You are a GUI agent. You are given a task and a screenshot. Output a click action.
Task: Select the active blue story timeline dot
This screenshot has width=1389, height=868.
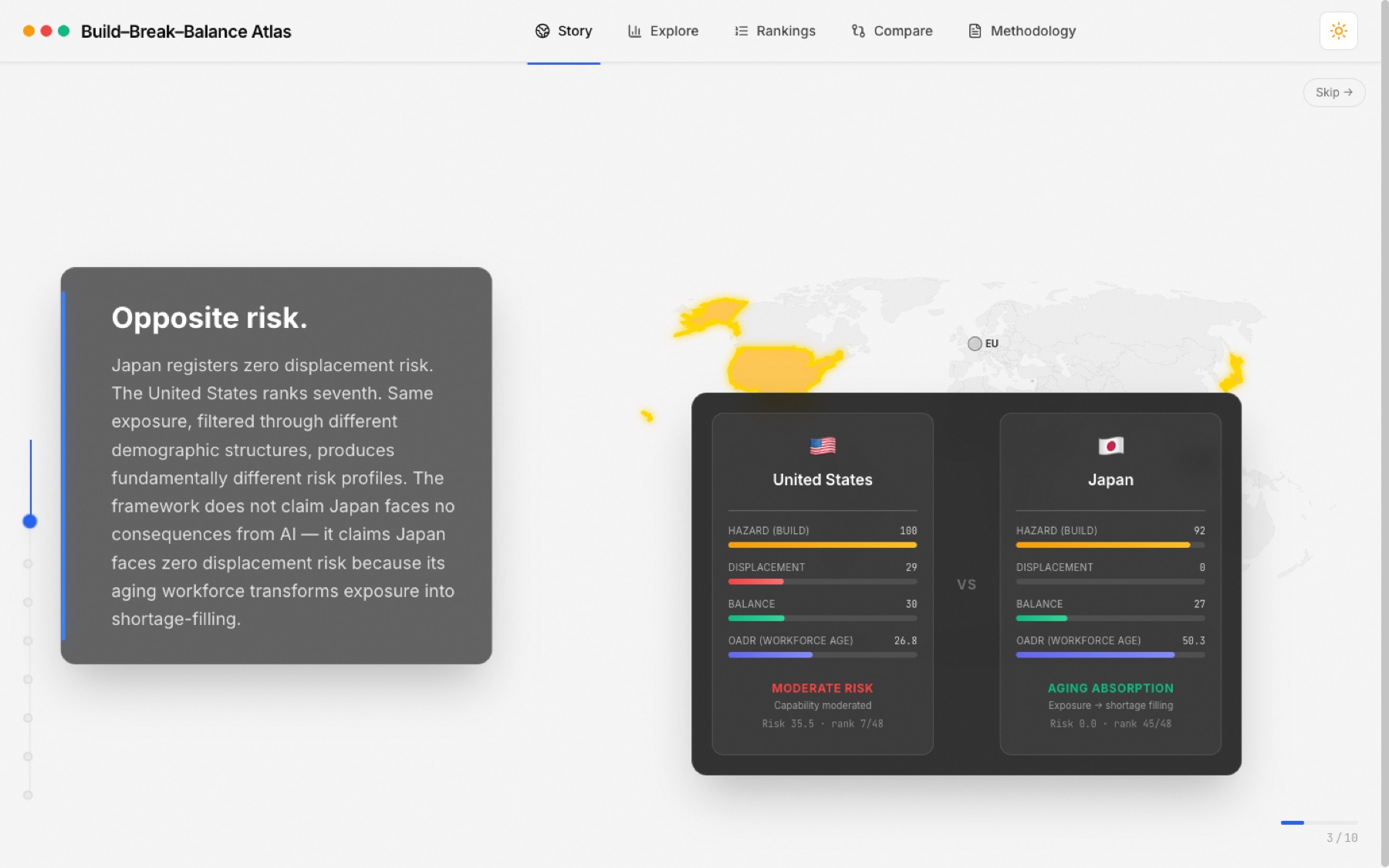coord(30,522)
